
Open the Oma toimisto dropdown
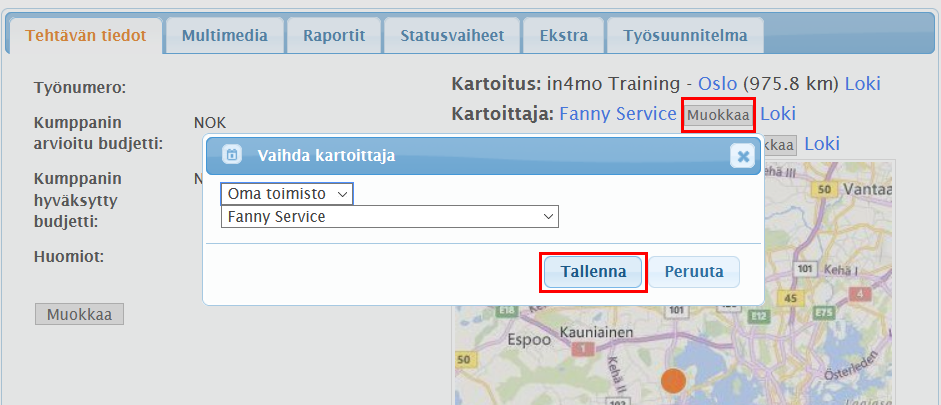click(x=287, y=193)
